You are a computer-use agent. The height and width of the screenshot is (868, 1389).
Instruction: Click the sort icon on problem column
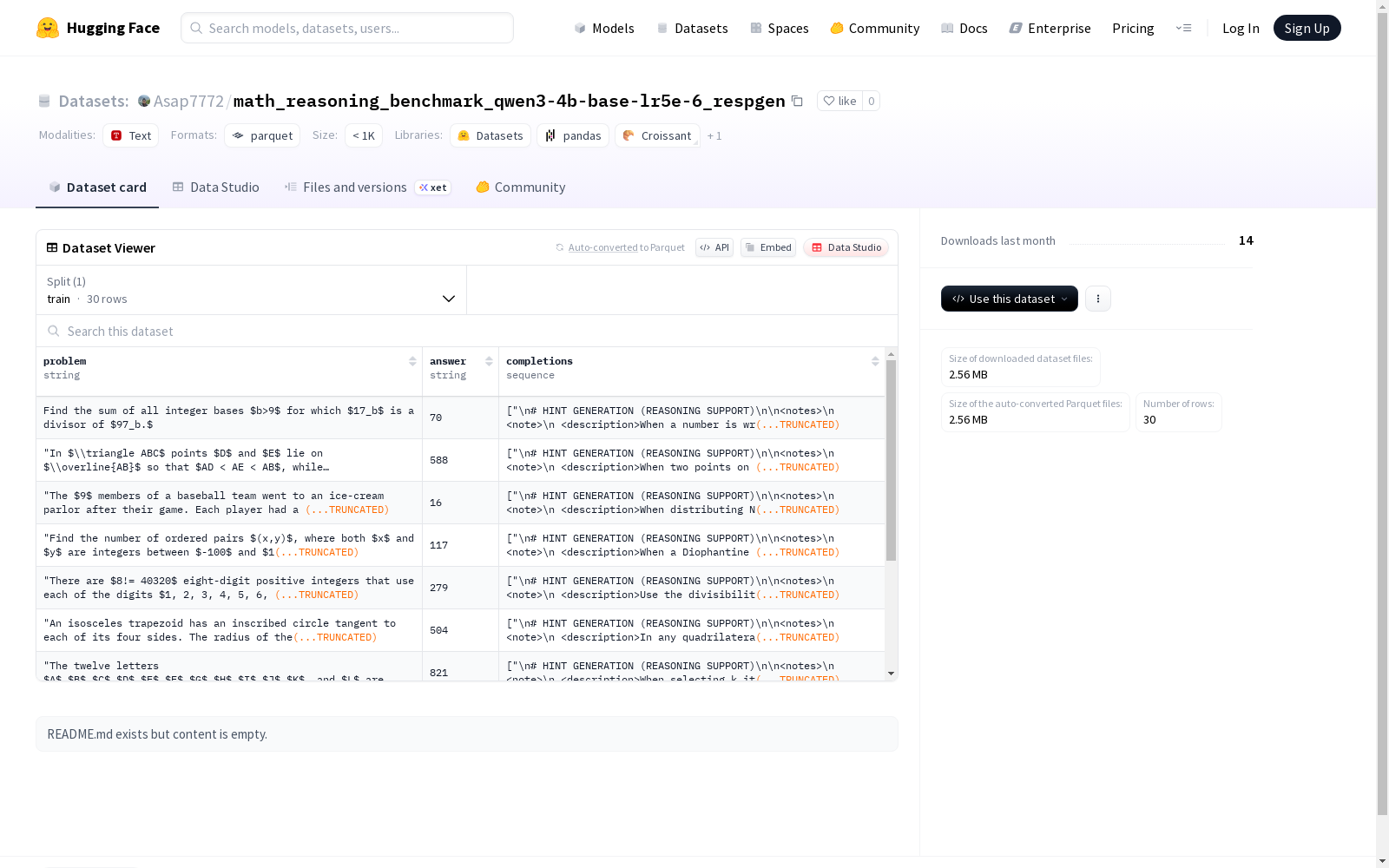click(412, 361)
